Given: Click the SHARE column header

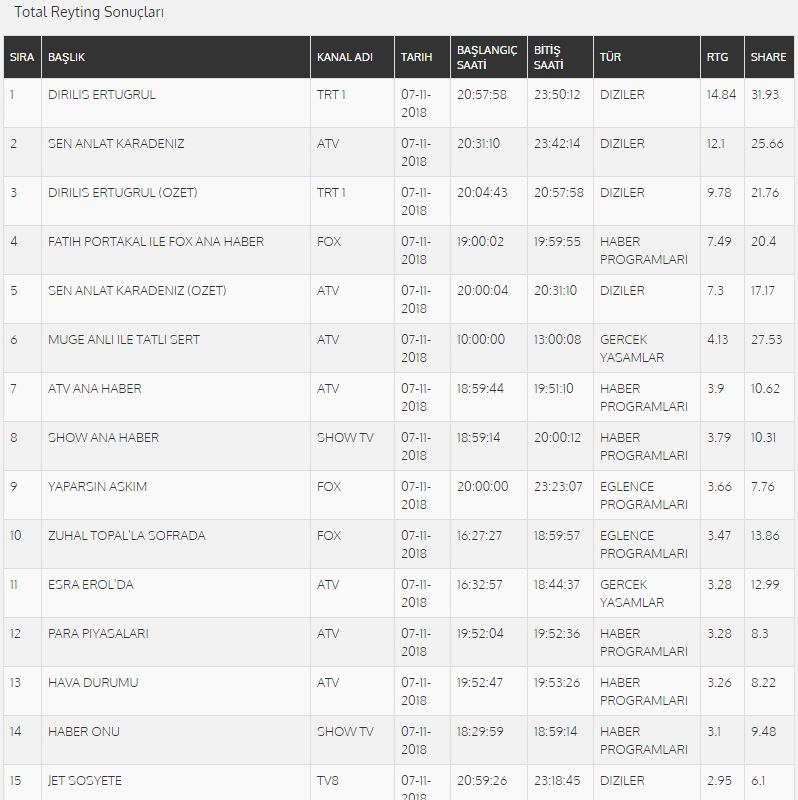Looking at the screenshot, I should pyautogui.click(x=769, y=57).
